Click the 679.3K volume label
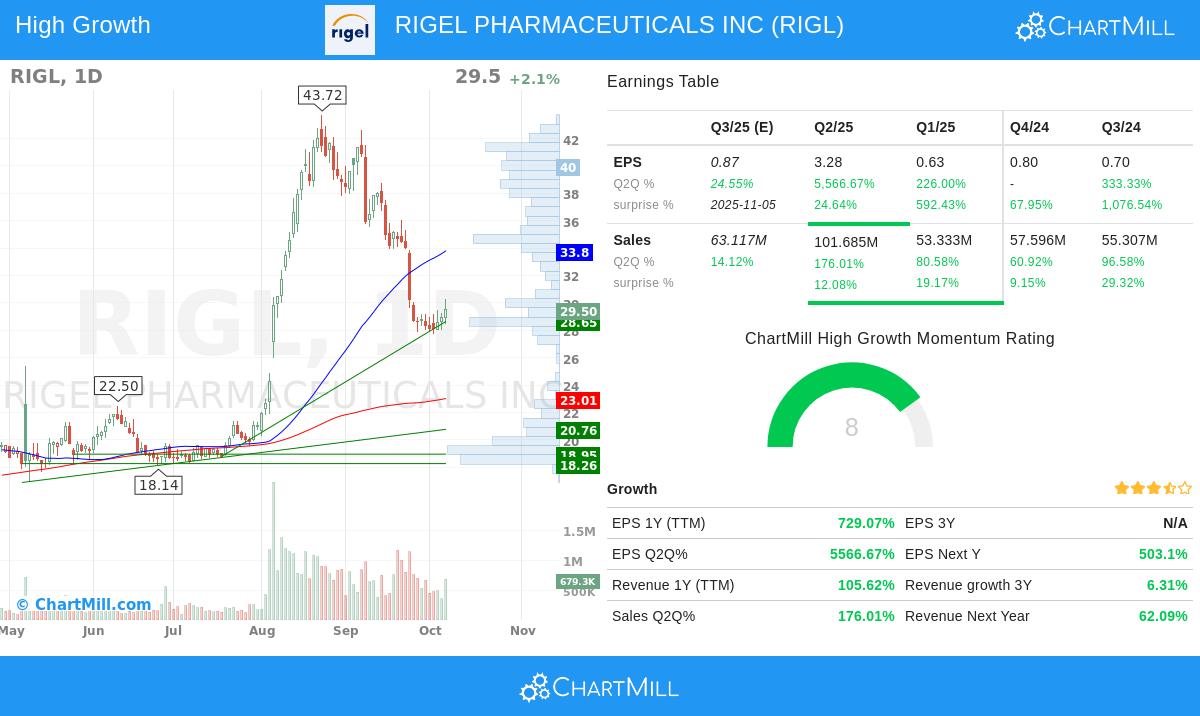The image size is (1200, 716). click(577, 582)
